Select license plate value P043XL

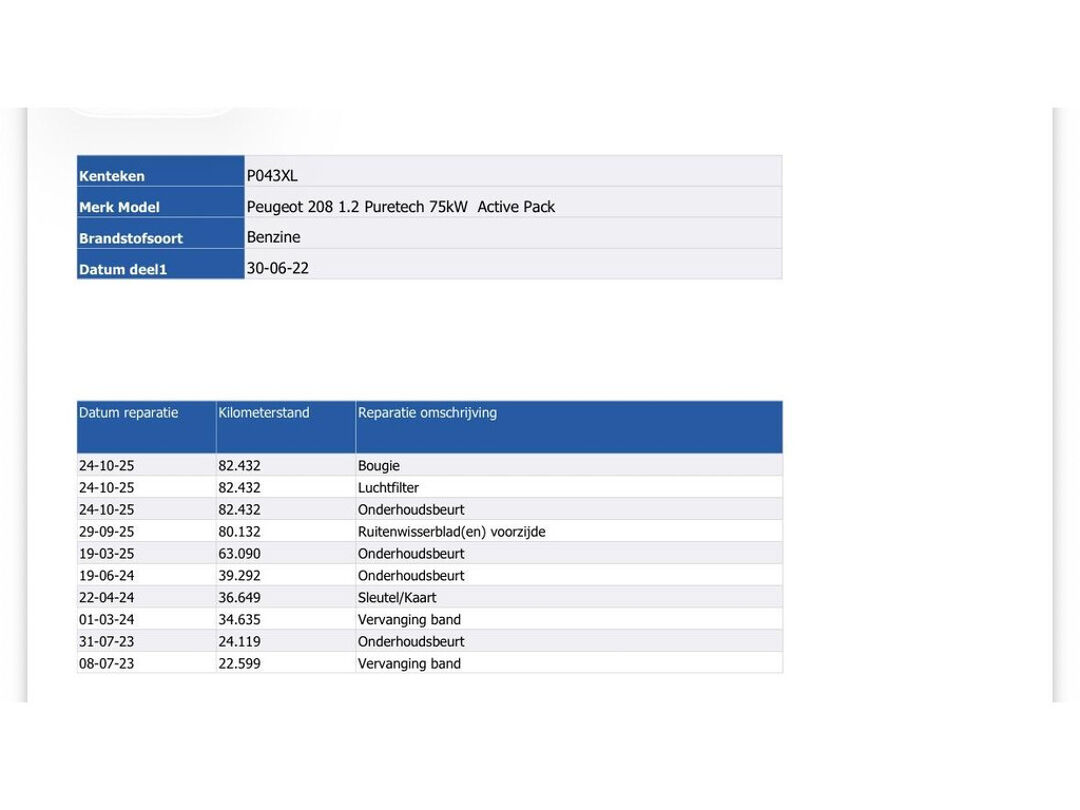272,176
